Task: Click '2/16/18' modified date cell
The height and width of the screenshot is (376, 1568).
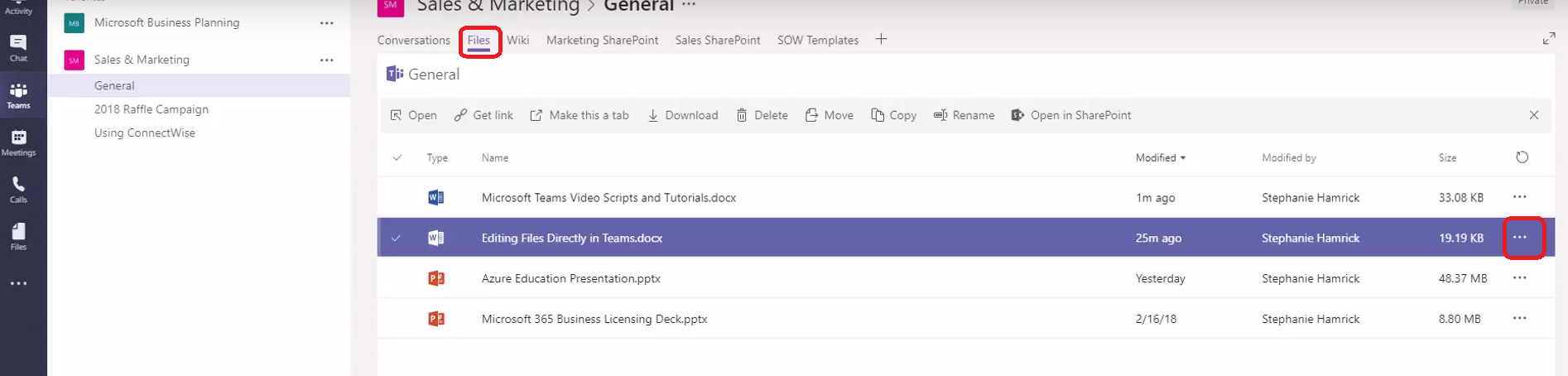Action: [1156, 319]
